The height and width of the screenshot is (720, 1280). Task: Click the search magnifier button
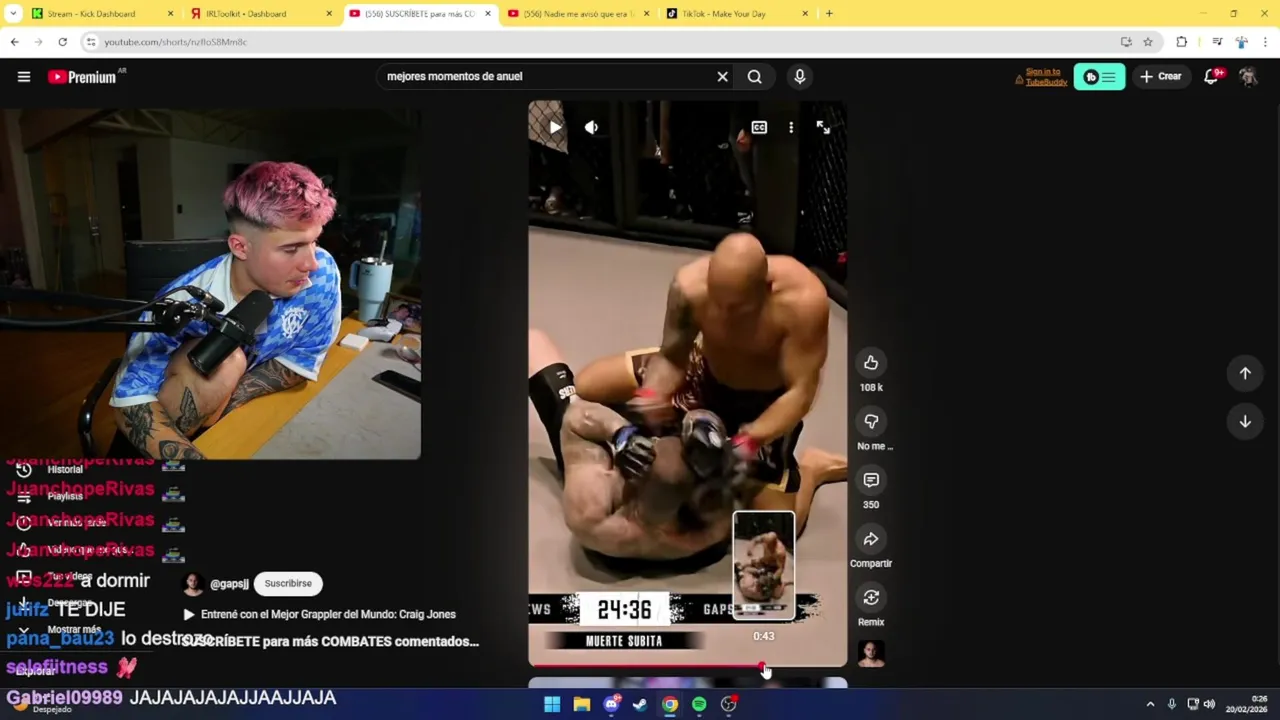click(755, 77)
